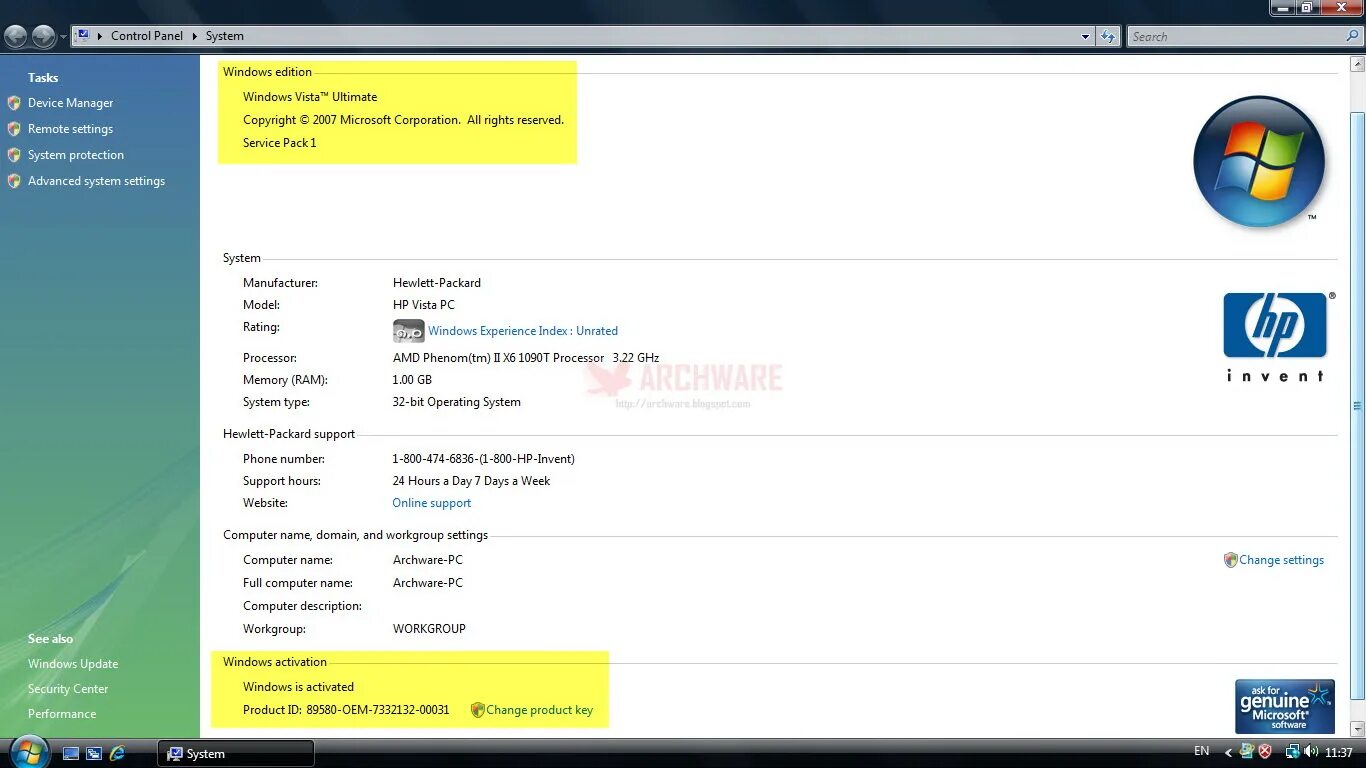Viewport: 1366px width, 768px height.
Task: Click the search magnifier icon
Action: pyautogui.click(x=1353, y=36)
